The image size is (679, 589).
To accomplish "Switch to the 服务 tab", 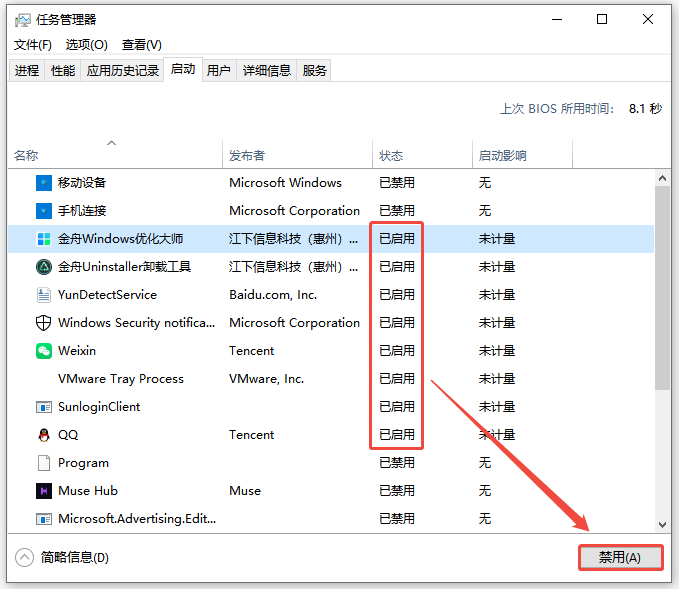I will (x=314, y=70).
